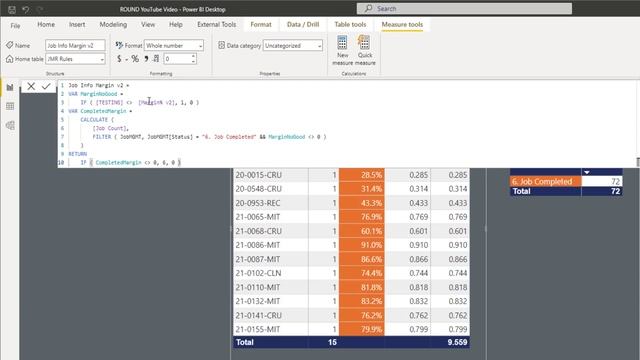This screenshot has width=640, height=360.
Task: Click the RETURN keyword in formula
Action: coord(78,154)
